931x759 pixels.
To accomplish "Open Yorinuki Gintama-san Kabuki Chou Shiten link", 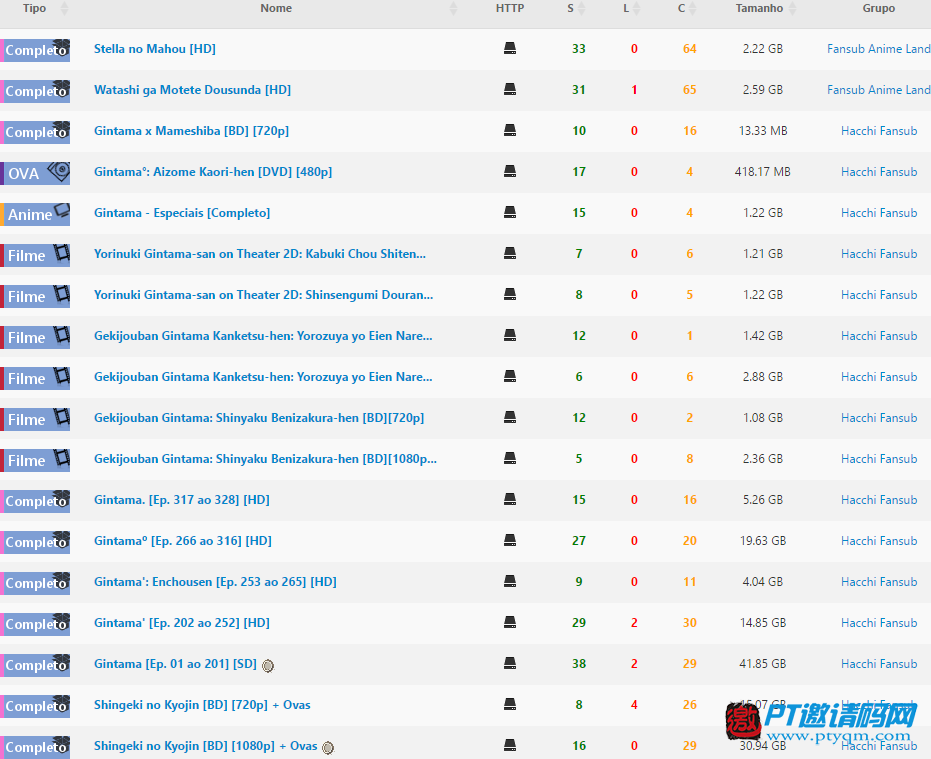I will coord(259,254).
